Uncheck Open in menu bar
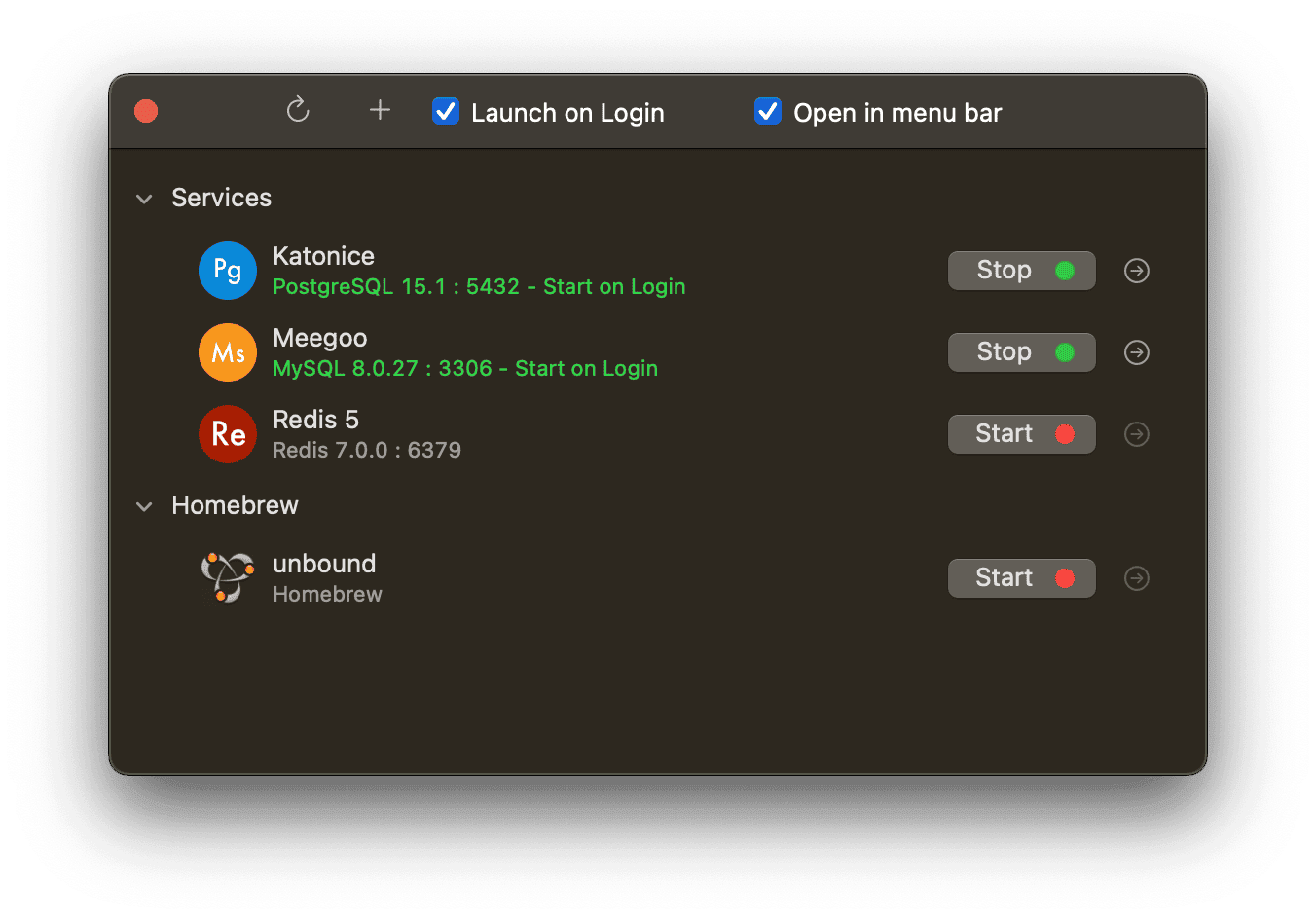1316x919 pixels. [x=768, y=111]
